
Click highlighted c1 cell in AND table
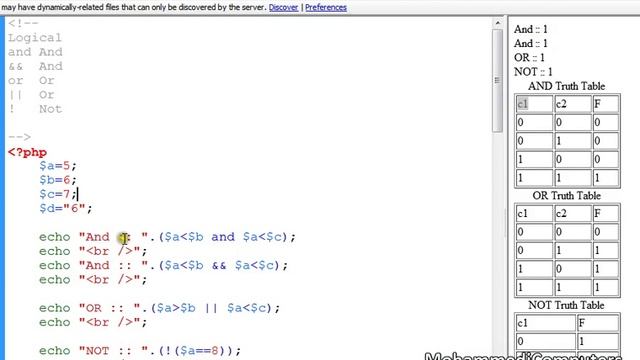pyautogui.click(x=534, y=104)
